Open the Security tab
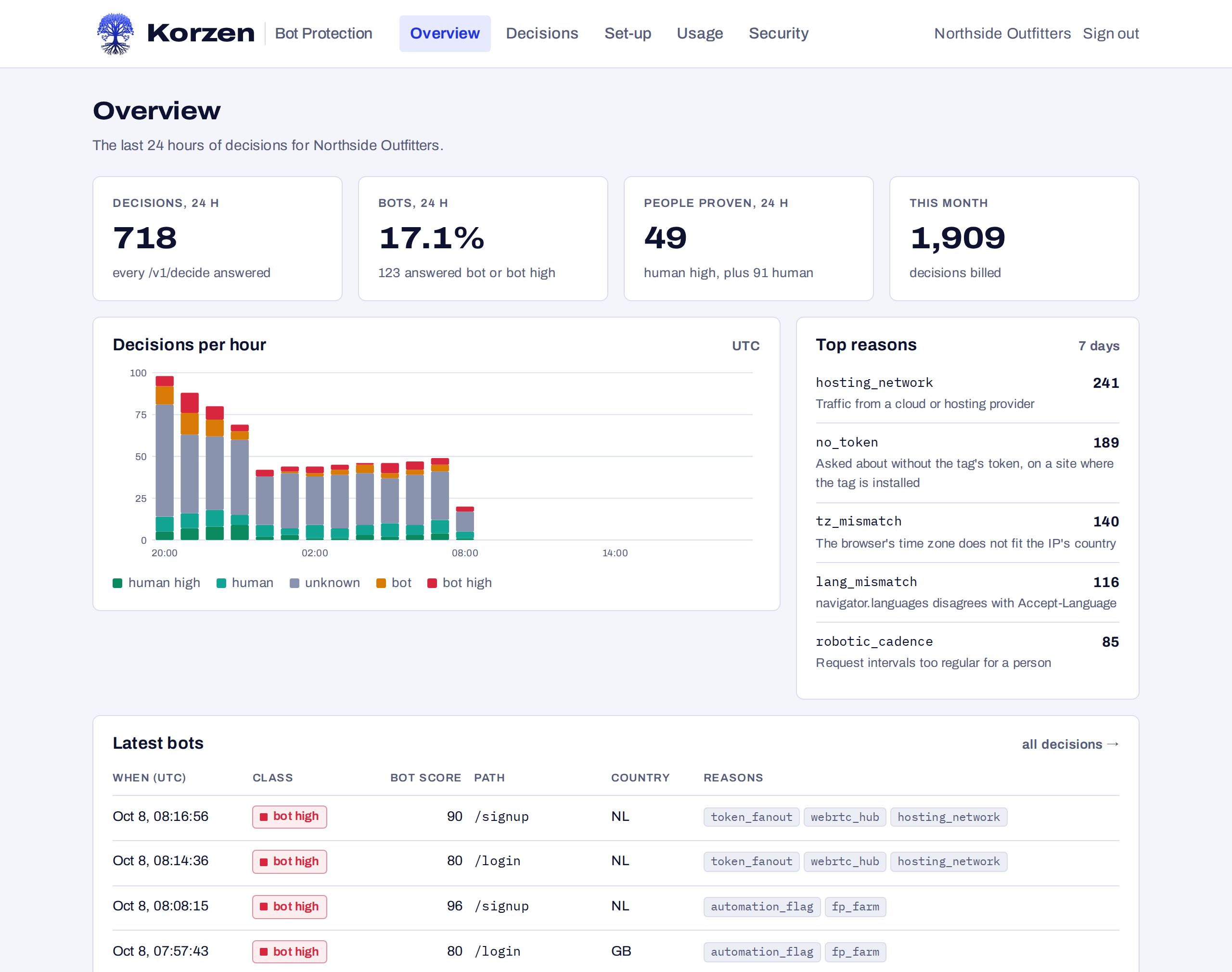 [x=779, y=34]
